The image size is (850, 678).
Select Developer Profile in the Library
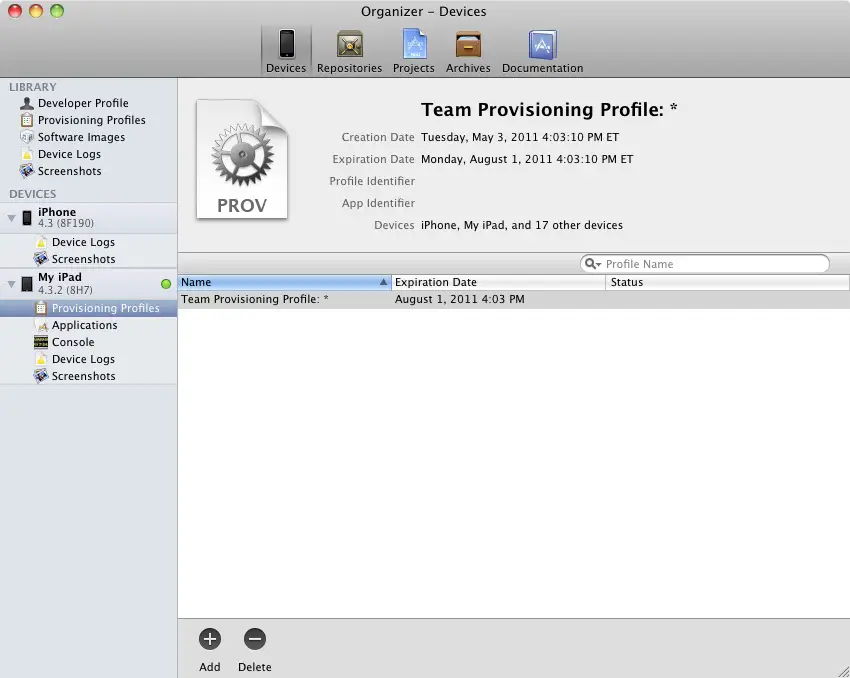tap(82, 103)
